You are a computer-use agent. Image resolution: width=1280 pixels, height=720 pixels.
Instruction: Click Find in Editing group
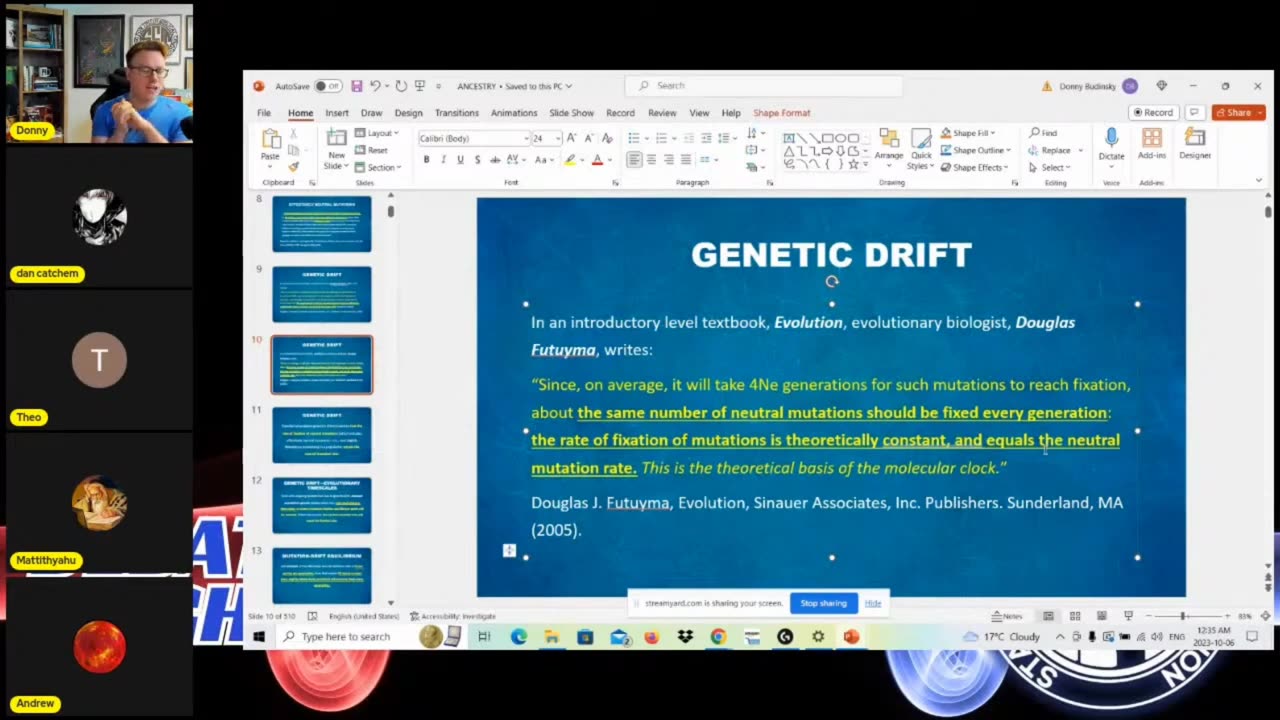(1043, 133)
